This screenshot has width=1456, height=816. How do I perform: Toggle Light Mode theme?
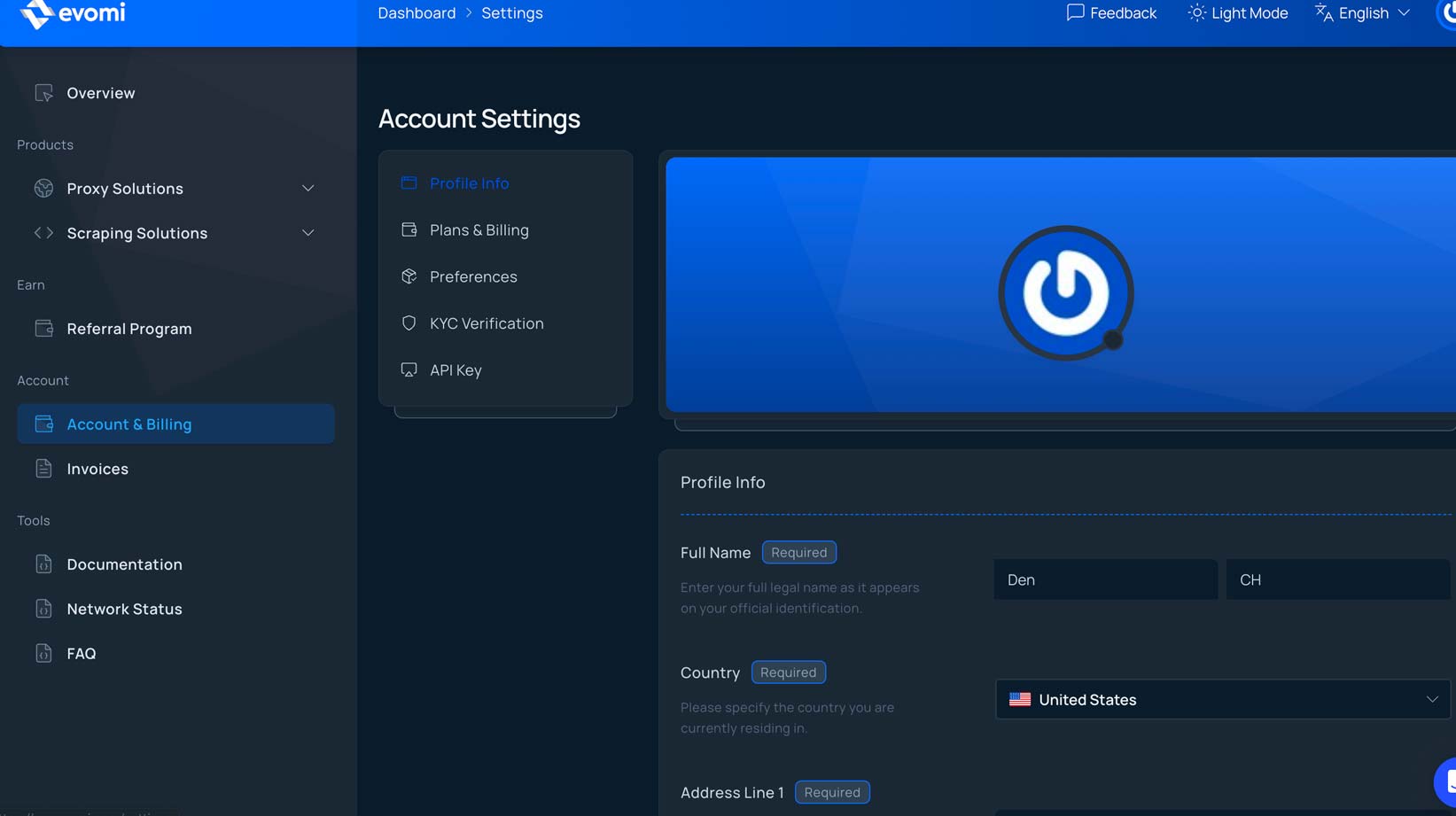[x=1237, y=13]
